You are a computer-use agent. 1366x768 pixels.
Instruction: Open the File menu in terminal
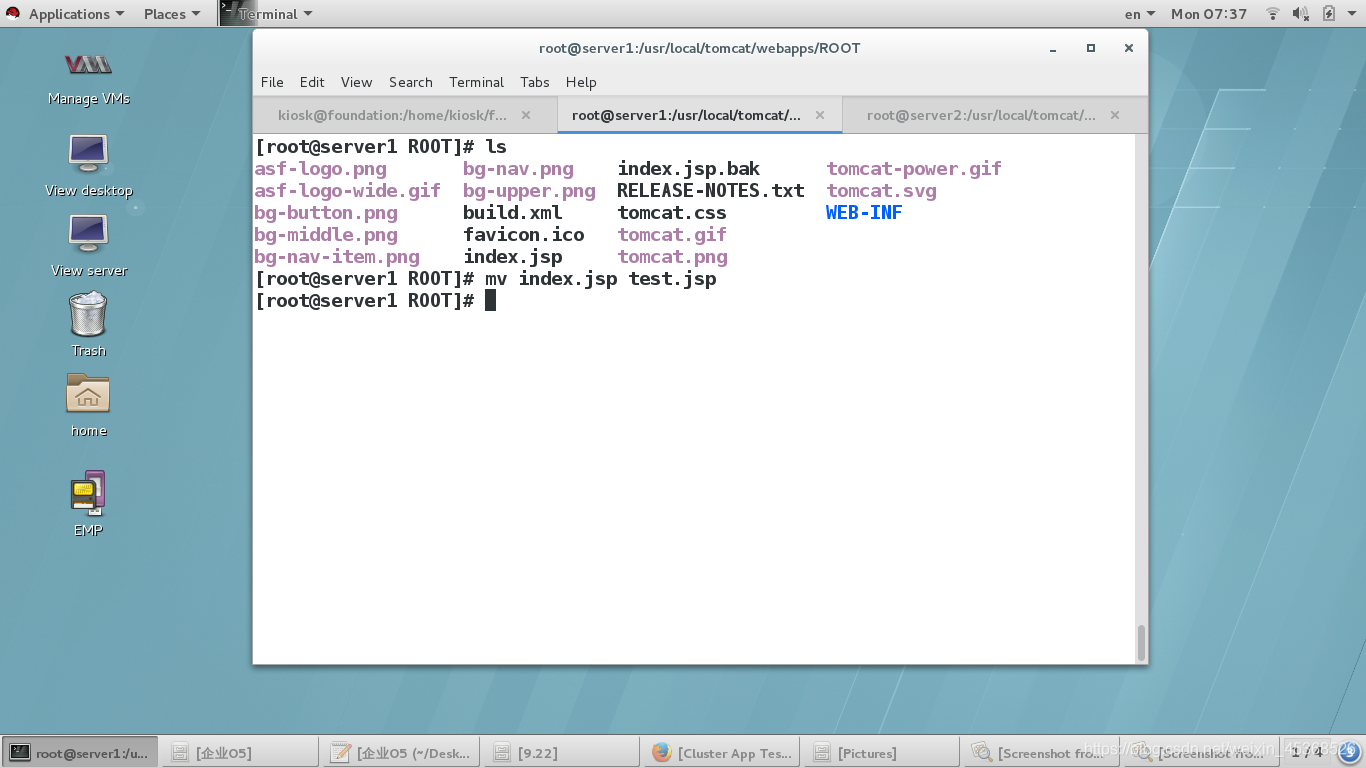[x=272, y=82]
